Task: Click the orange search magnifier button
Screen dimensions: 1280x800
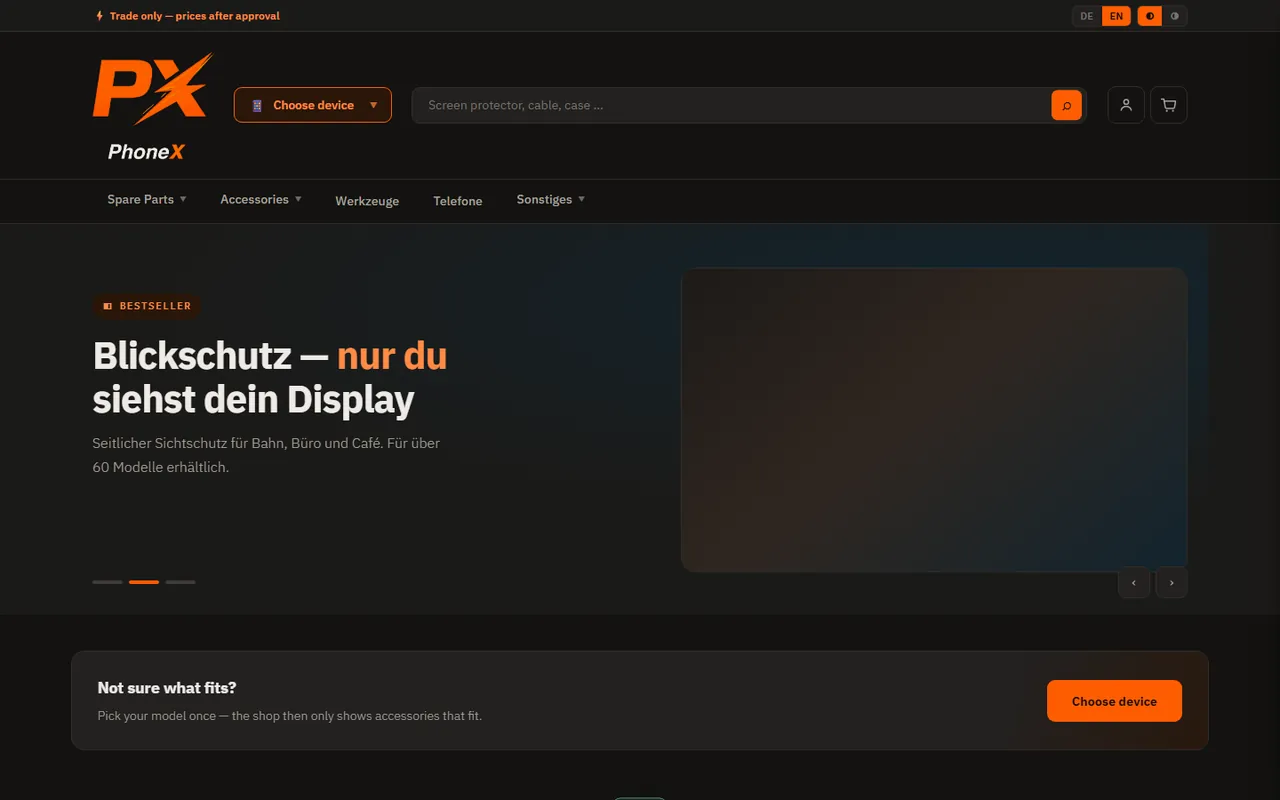Action: pyautogui.click(x=1066, y=105)
